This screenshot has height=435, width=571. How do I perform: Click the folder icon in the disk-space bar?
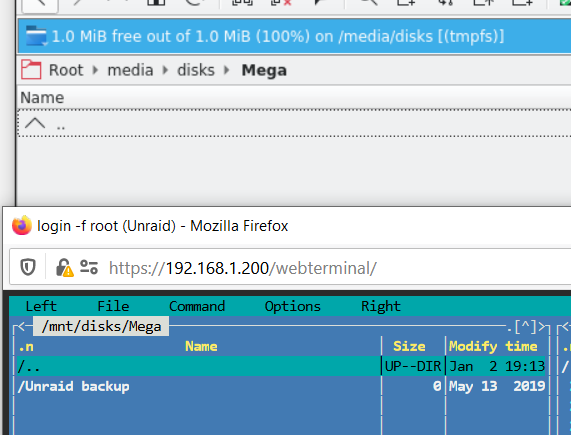(36, 36)
